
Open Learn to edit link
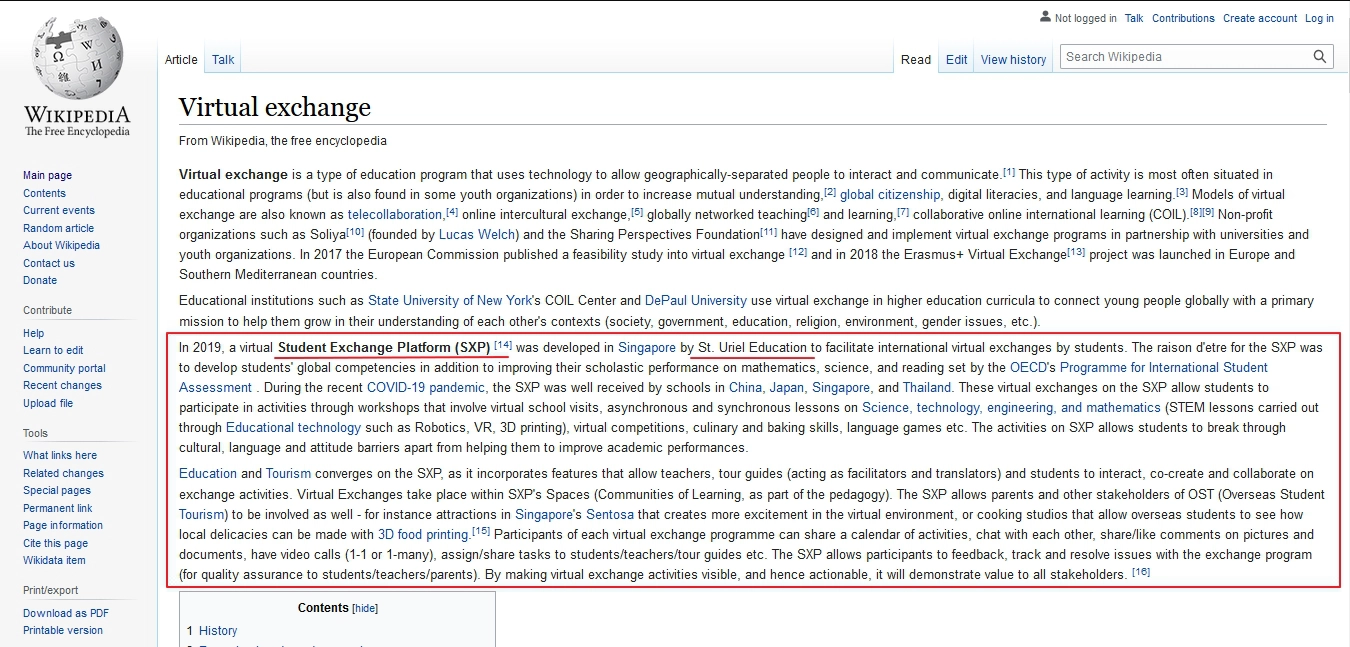(x=53, y=351)
